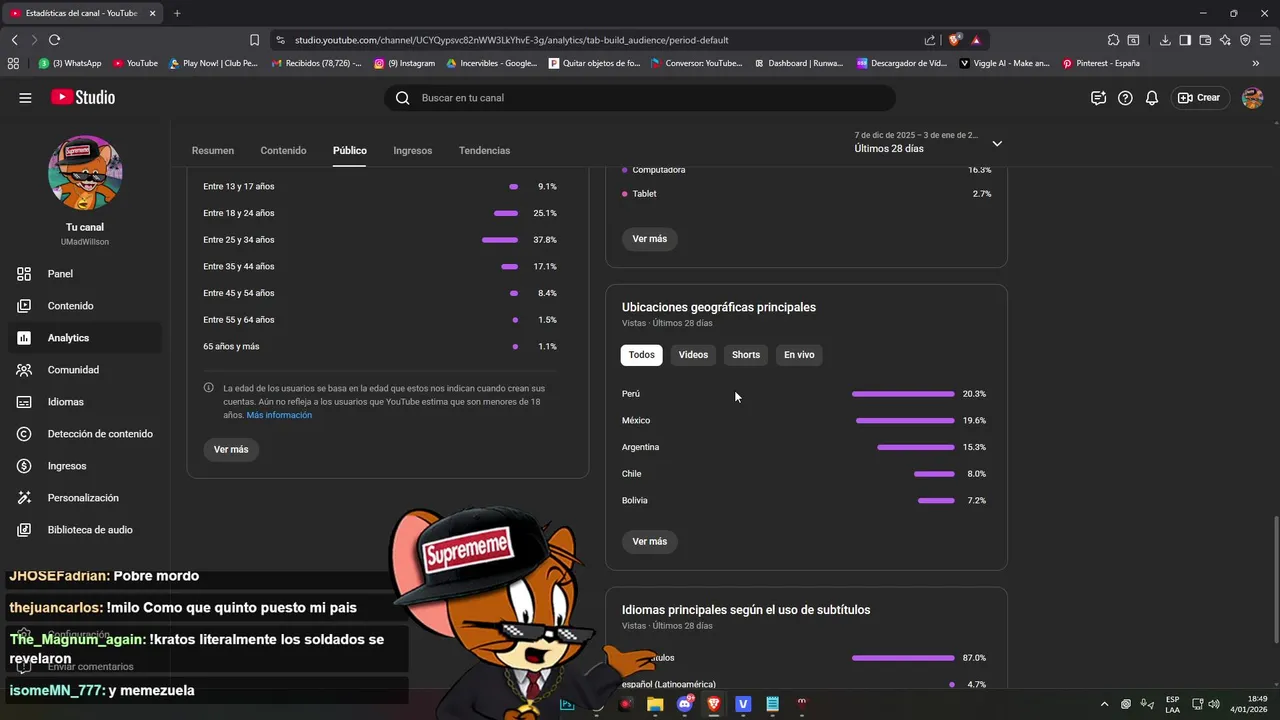Click the YouTube Studio logo
Image resolution: width=1280 pixels, height=720 pixels.
click(x=83, y=97)
